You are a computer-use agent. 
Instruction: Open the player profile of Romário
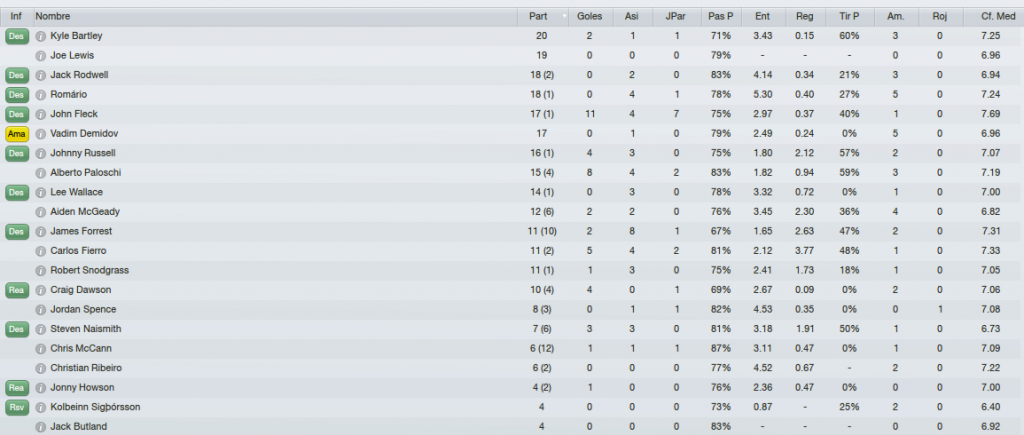(69, 94)
